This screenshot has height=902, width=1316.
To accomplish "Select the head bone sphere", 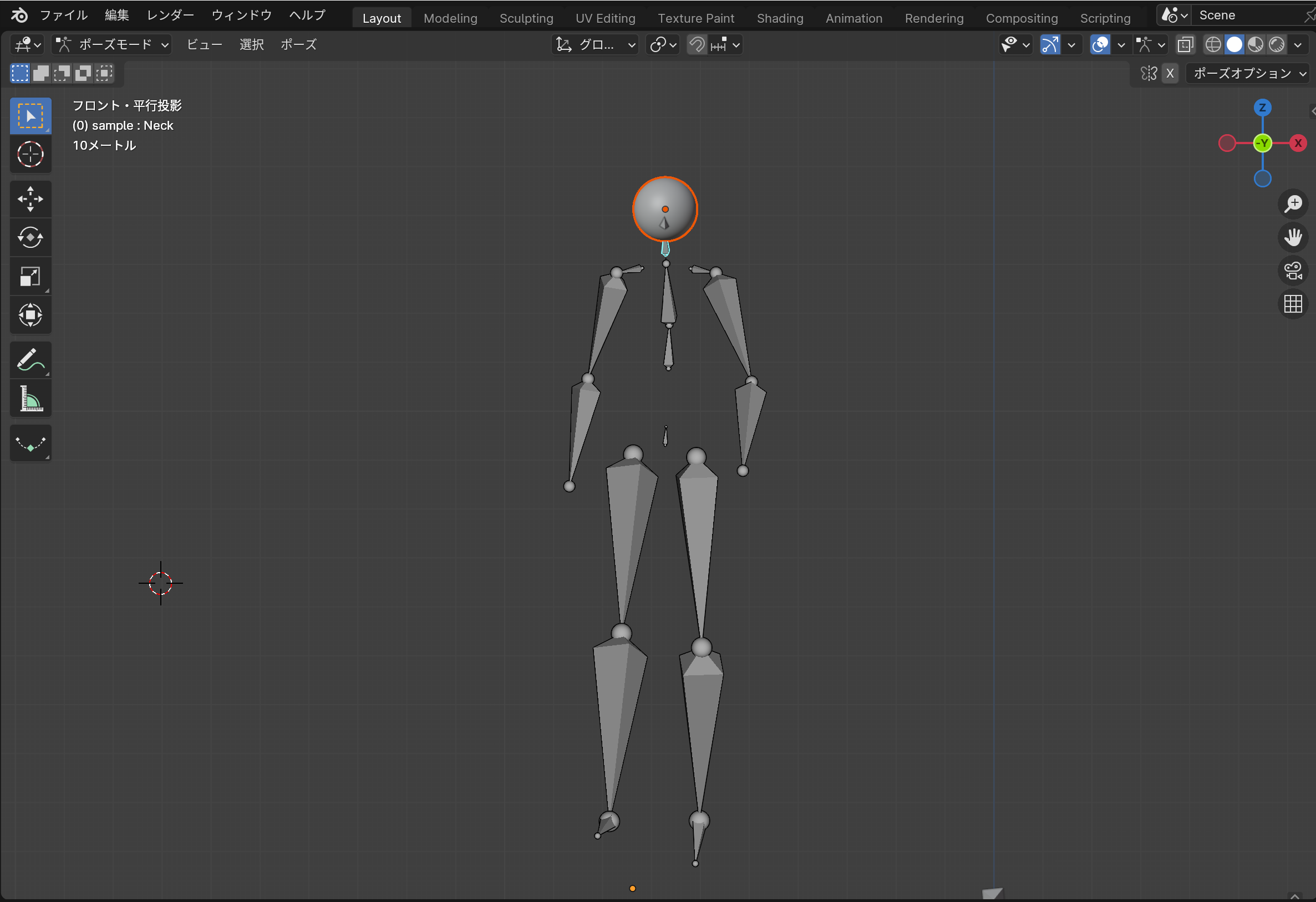I will tap(665, 209).
